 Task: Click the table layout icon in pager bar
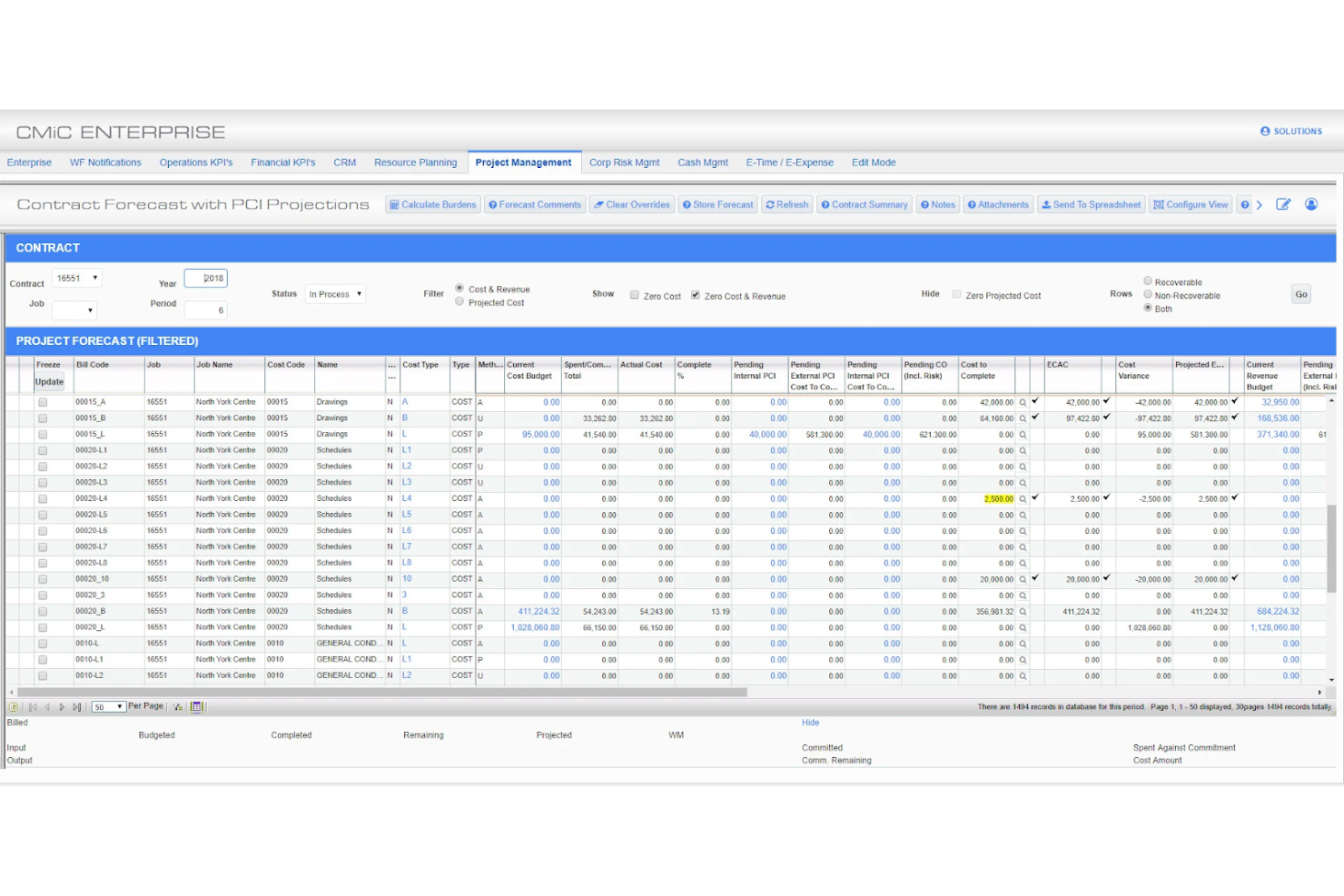click(196, 707)
